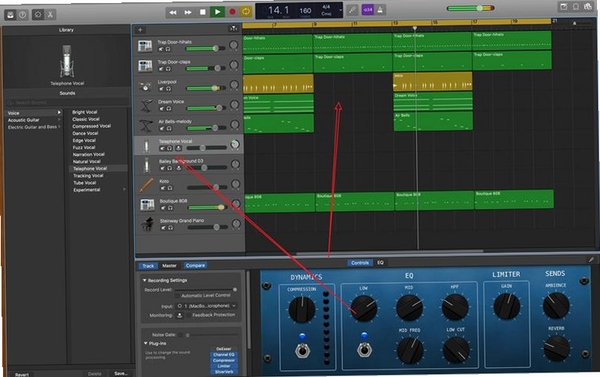Image resolution: width=600 pixels, height=377 pixels.
Task: Switch to the Controls tab
Action: (x=360, y=263)
